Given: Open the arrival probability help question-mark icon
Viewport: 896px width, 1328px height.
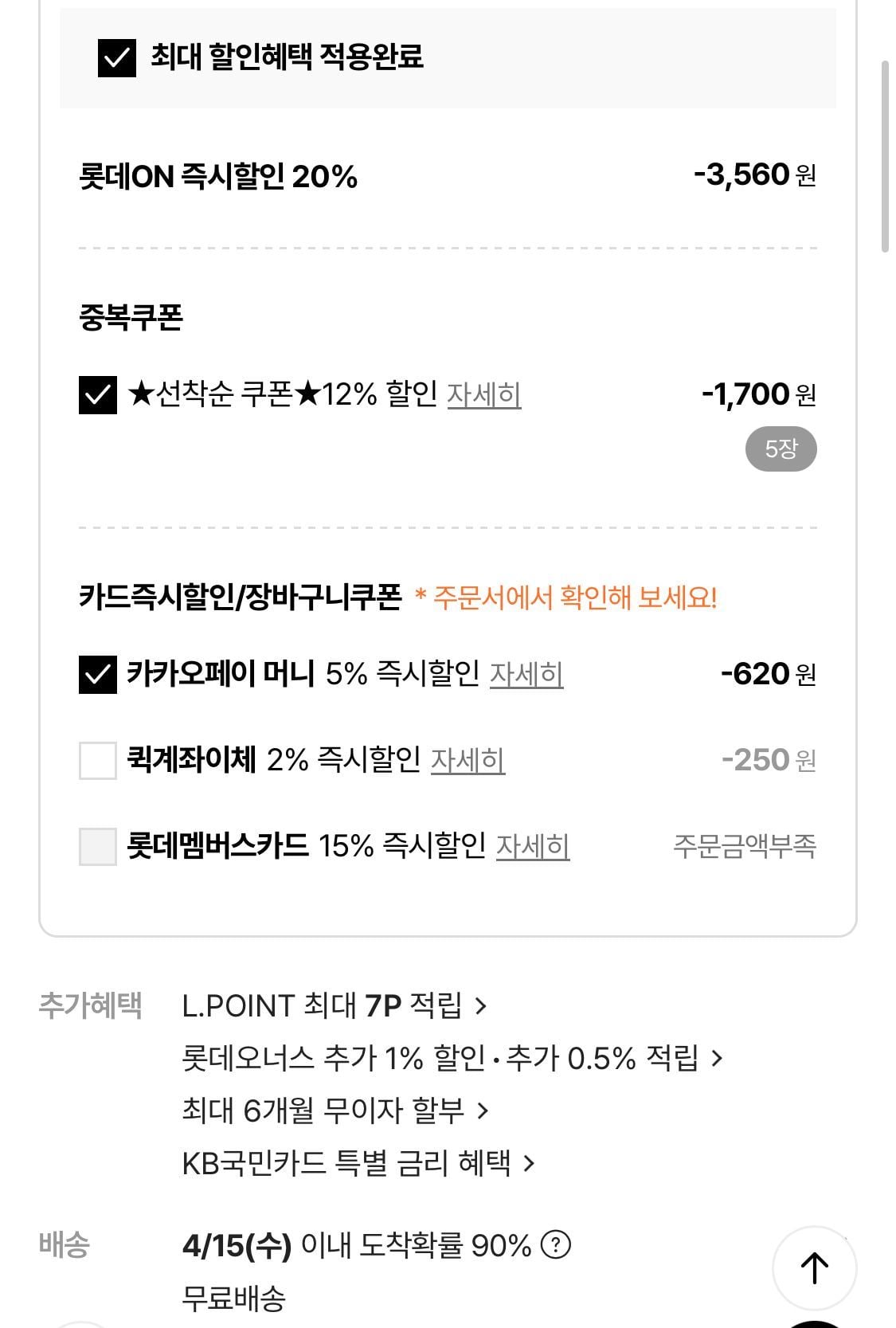Looking at the screenshot, I should 556,1244.
